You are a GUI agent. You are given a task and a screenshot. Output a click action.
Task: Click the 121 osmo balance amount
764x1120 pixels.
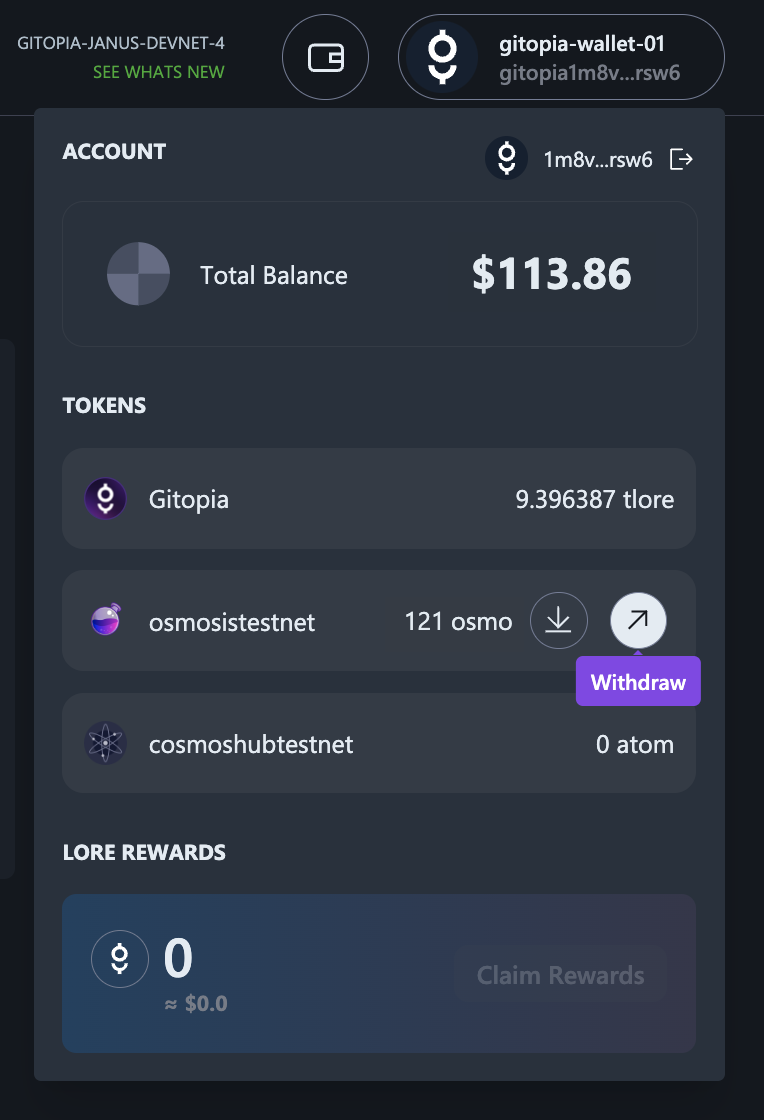coord(458,622)
